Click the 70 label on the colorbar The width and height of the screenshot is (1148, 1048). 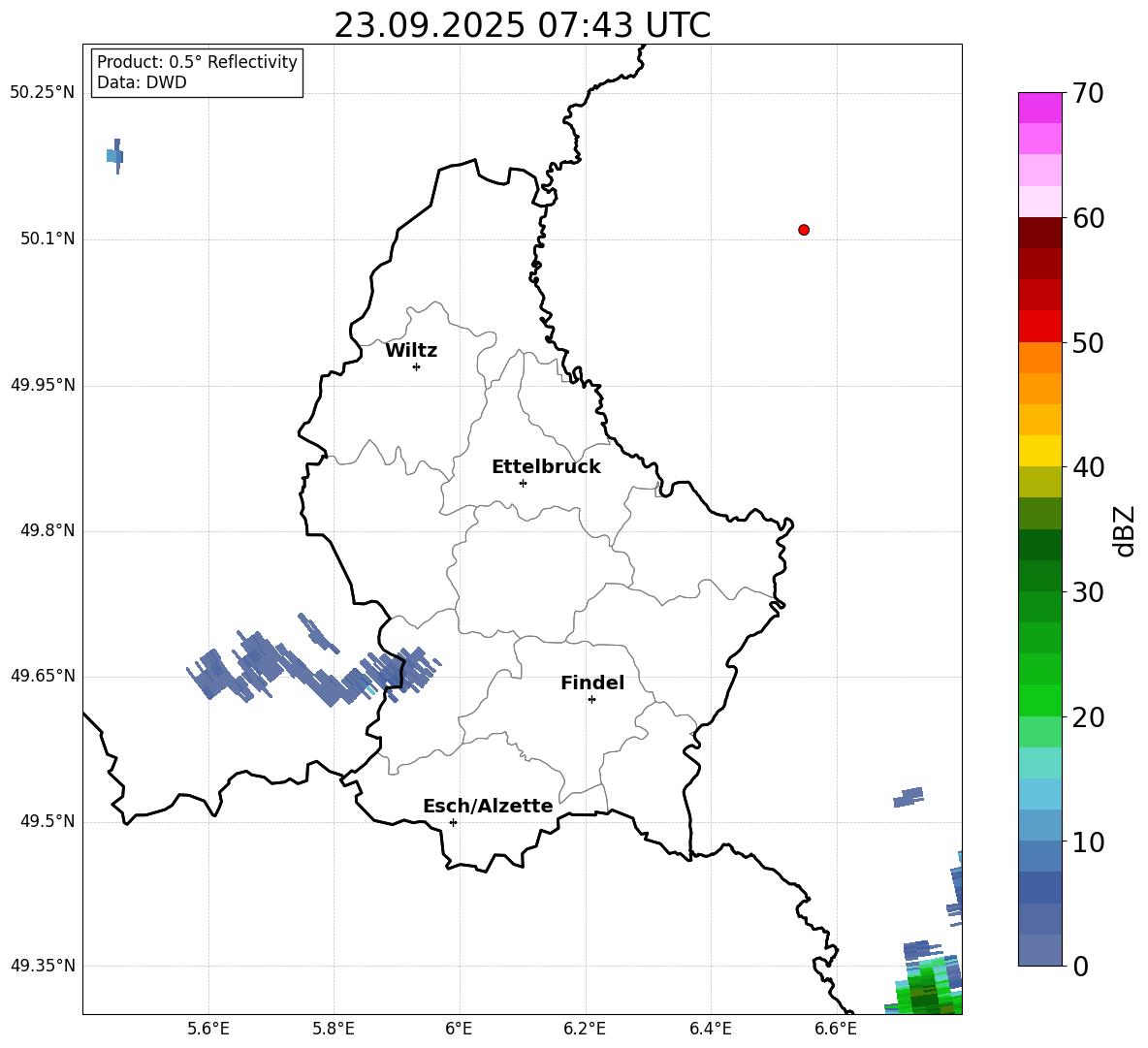click(1087, 94)
